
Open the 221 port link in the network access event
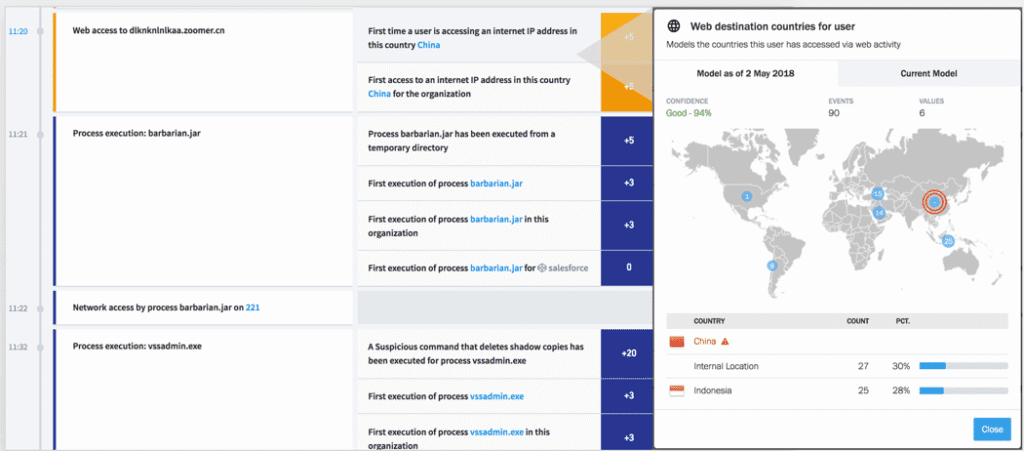coord(253,307)
